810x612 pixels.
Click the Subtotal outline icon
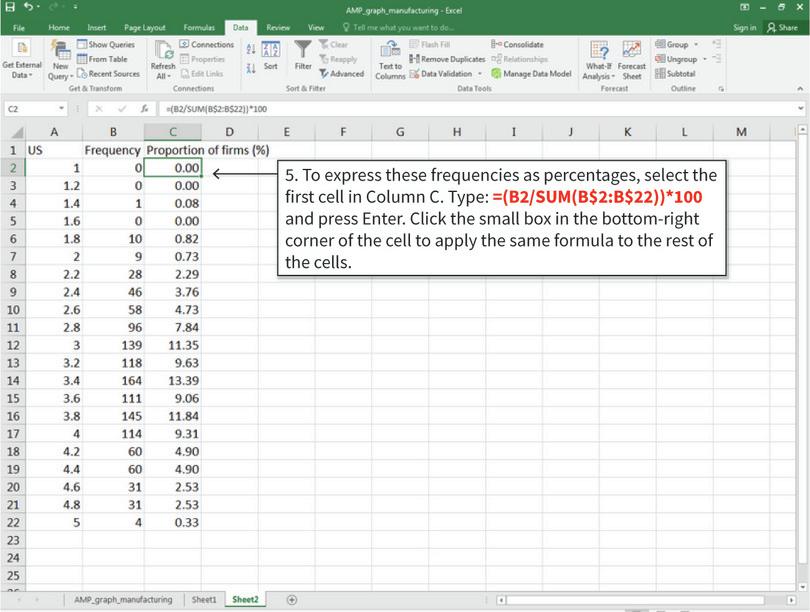pos(661,73)
